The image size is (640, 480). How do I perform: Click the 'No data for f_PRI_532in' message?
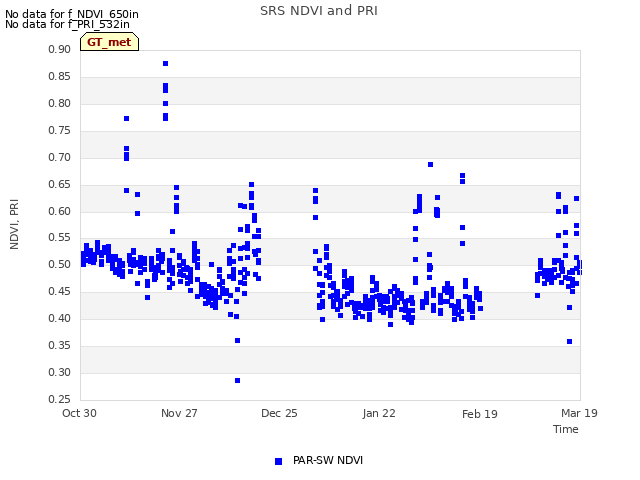click(67, 24)
